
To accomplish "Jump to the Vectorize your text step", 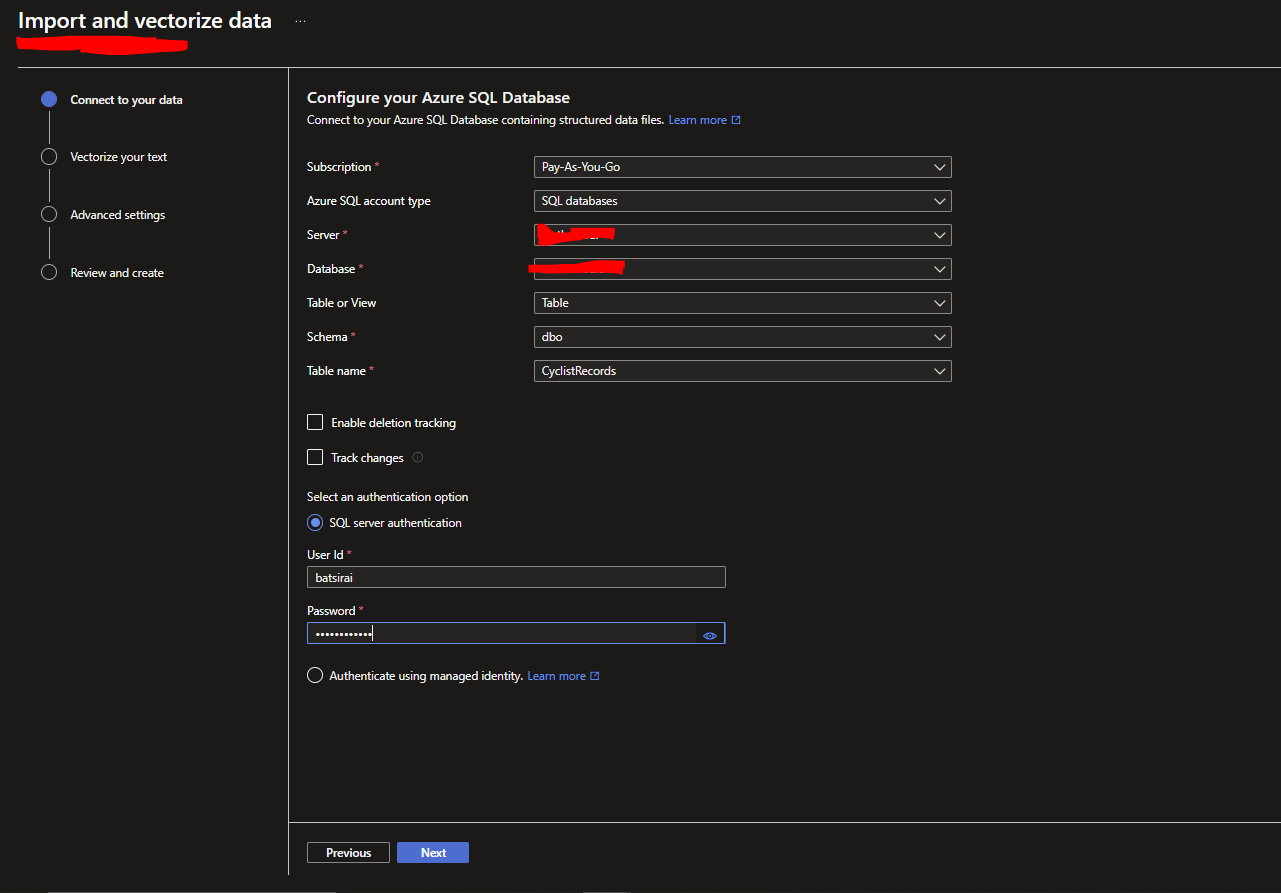I will click(x=119, y=157).
